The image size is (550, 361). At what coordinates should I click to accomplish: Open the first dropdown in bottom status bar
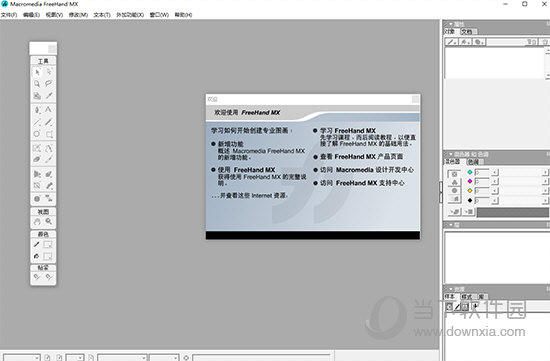coord(21,357)
